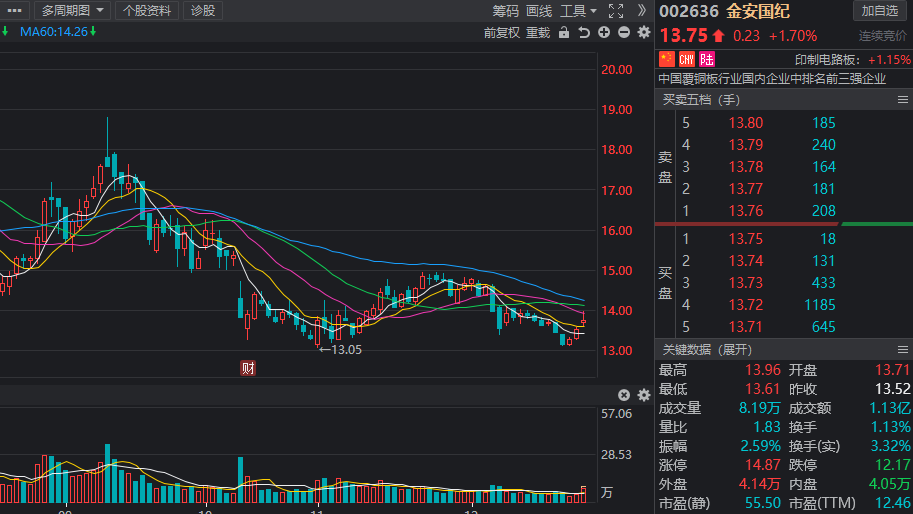Open the 个股资料 tab
Image resolution: width=913 pixels, height=514 pixels.
[x=147, y=10]
